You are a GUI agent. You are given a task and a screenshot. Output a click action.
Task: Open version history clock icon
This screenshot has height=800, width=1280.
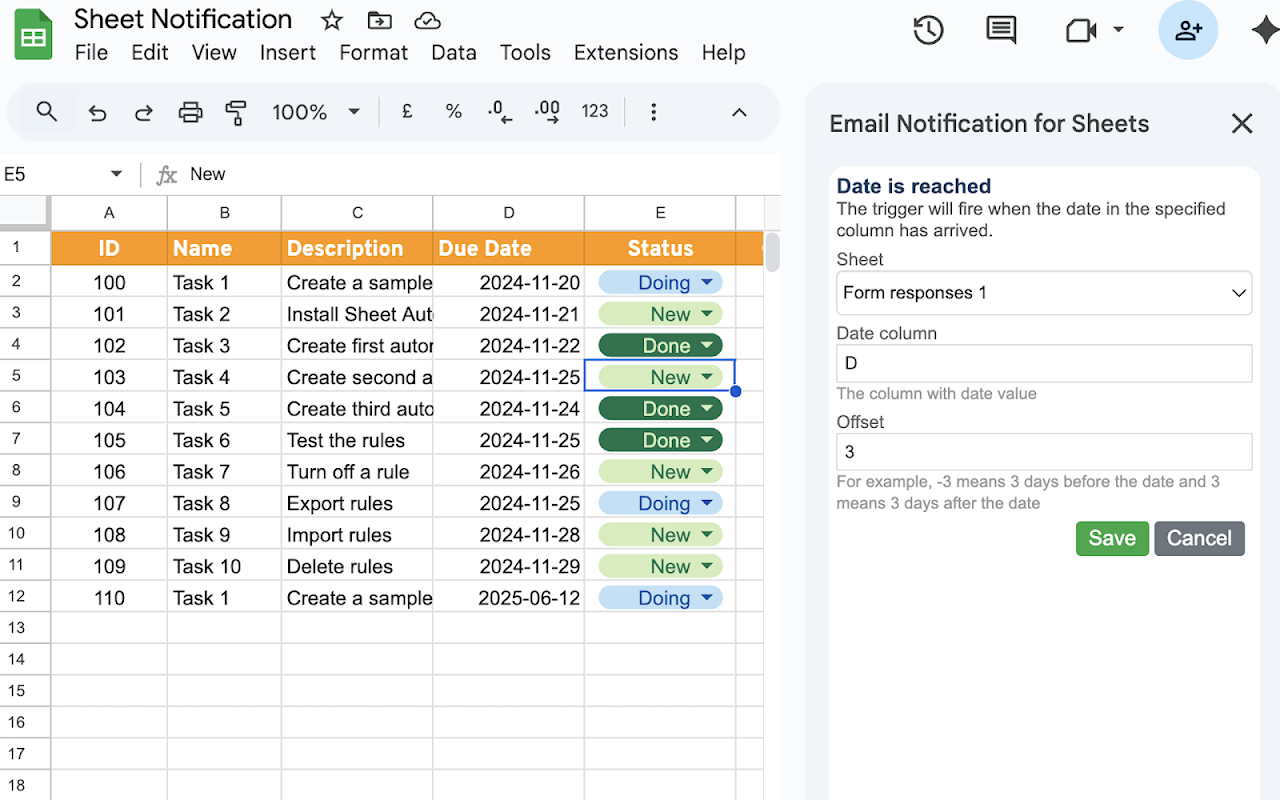[928, 30]
